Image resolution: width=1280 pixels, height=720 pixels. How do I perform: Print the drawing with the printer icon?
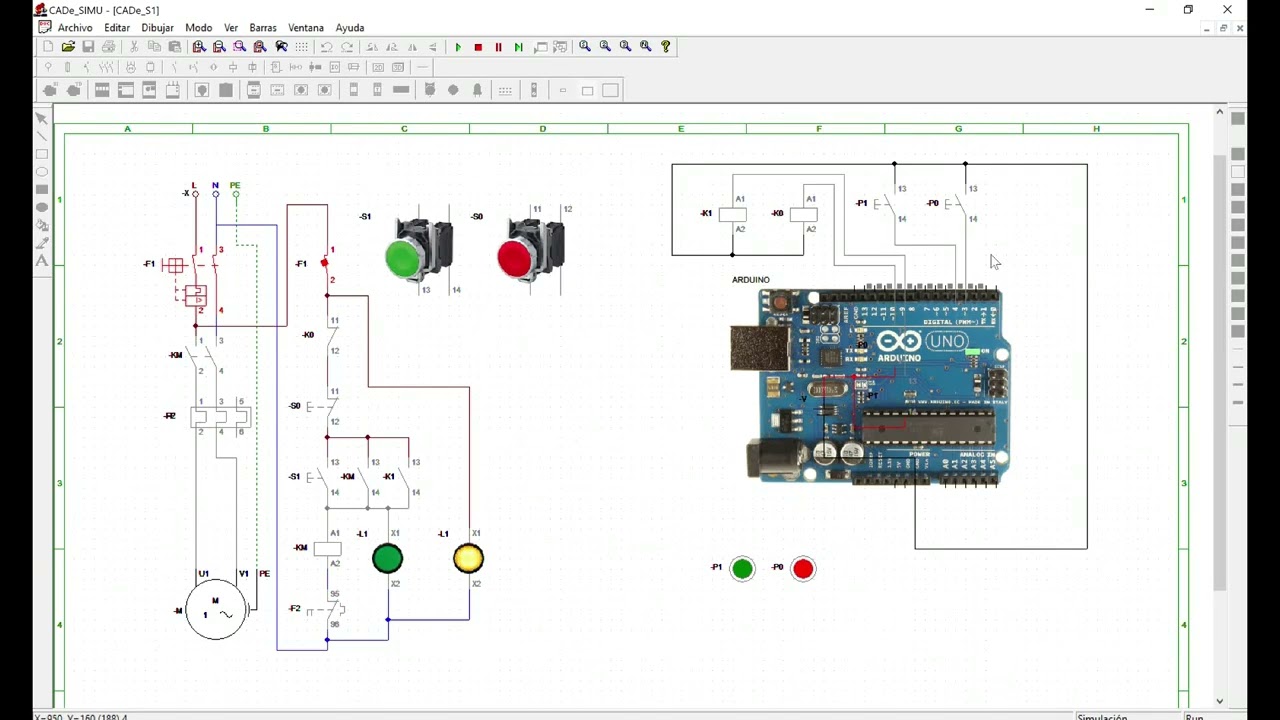coord(108,47)
